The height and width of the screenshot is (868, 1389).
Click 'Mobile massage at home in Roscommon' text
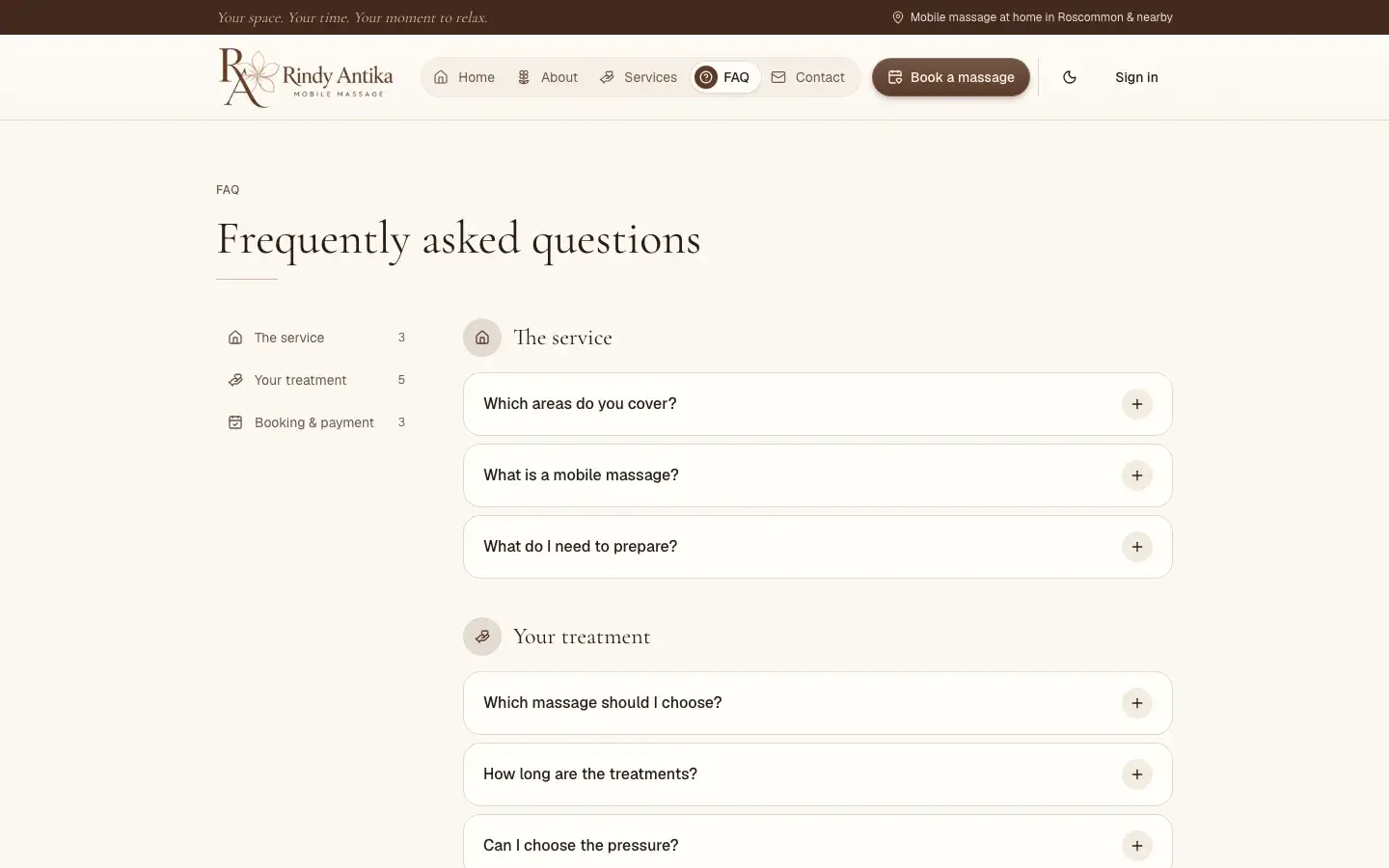pyautogui.click(x=1042, y=17)
